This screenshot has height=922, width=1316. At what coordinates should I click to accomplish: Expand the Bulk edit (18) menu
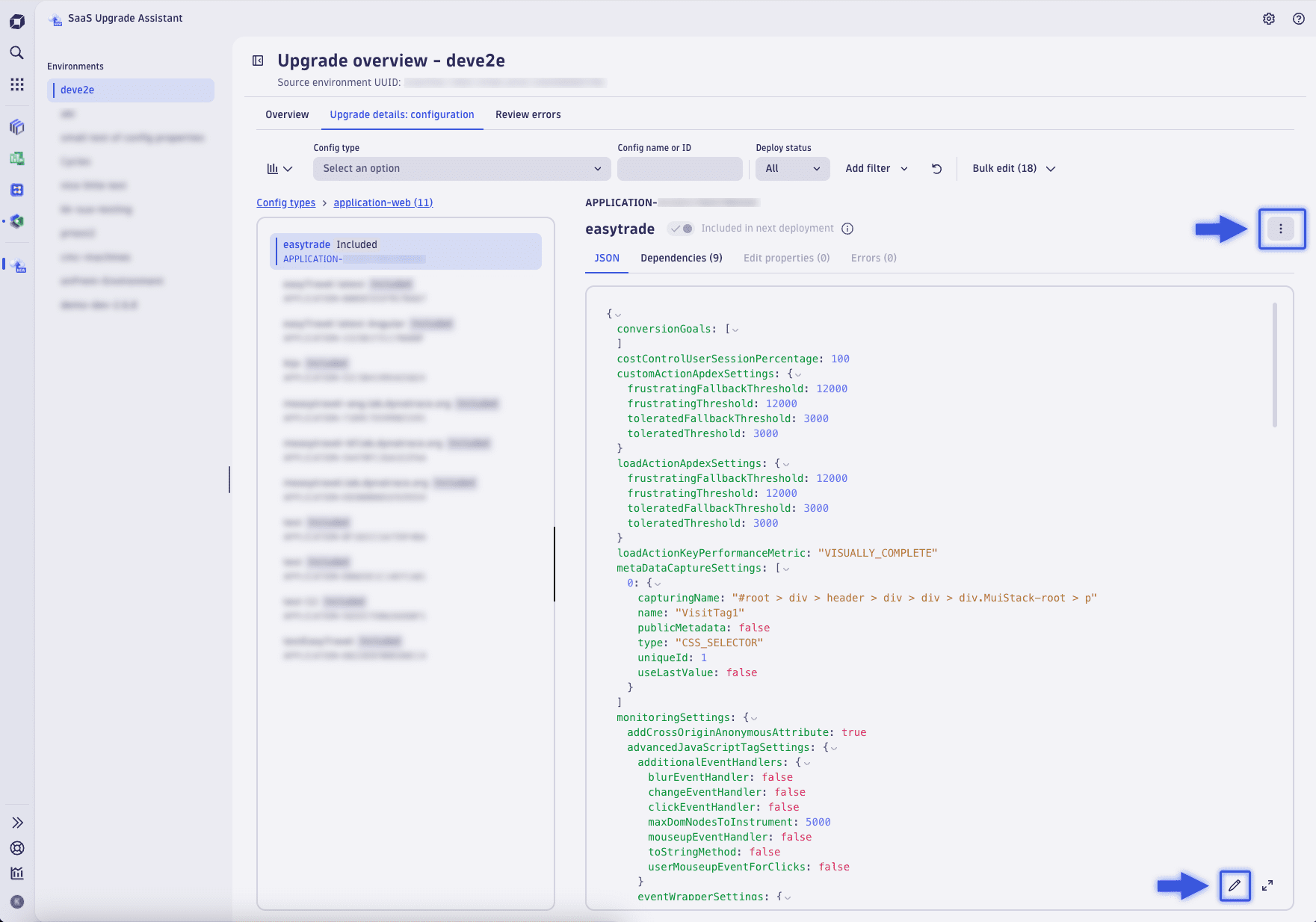(1013, 169)
